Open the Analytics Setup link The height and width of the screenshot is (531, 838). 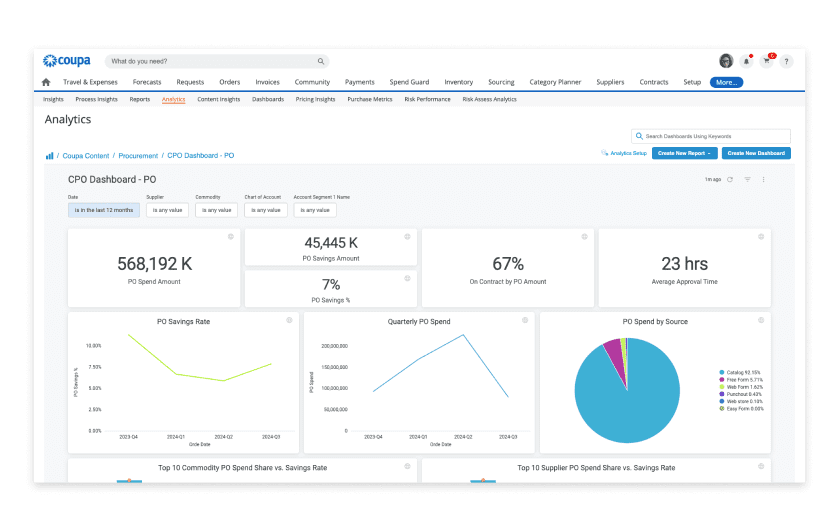[624, 153]
